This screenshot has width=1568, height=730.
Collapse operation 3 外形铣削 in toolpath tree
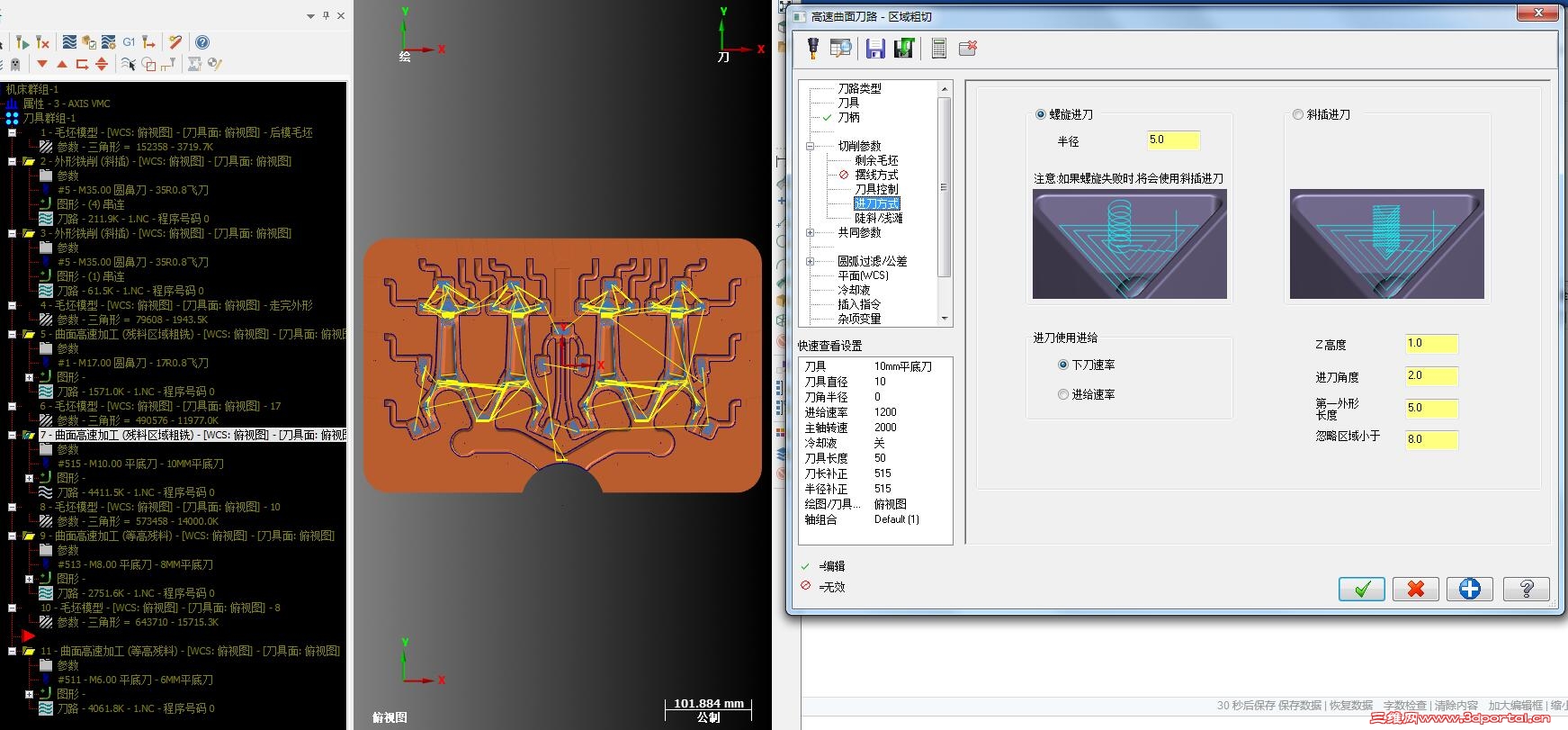[x=12, y=233]
